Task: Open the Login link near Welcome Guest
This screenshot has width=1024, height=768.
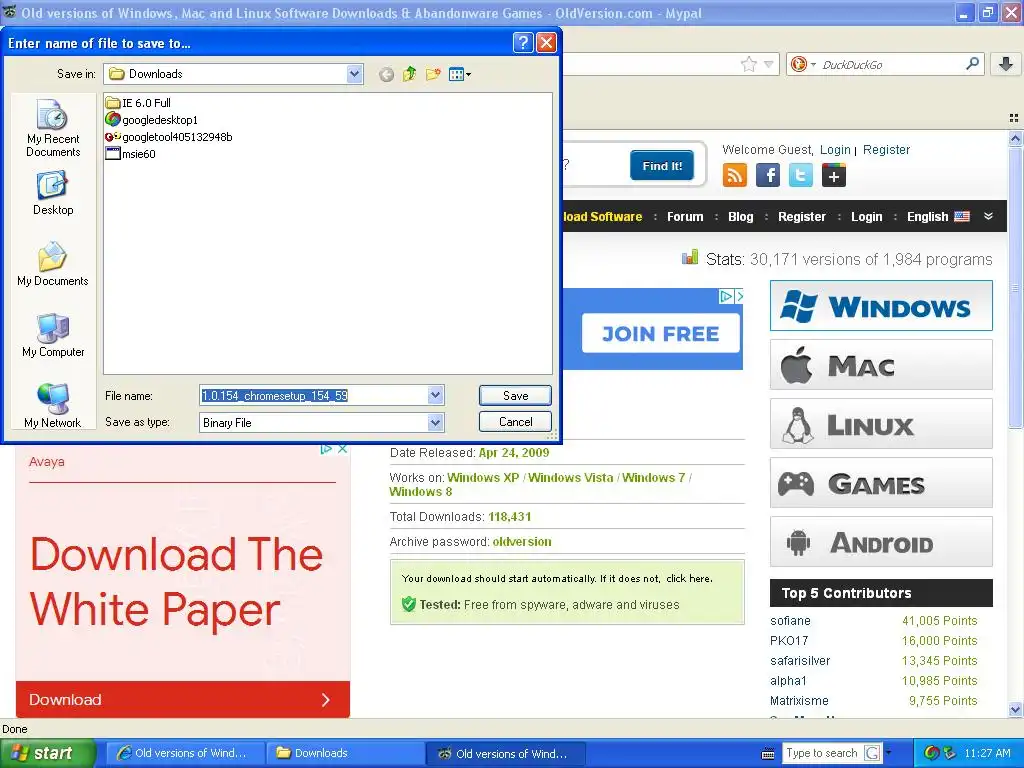Action: coord(835,150)
